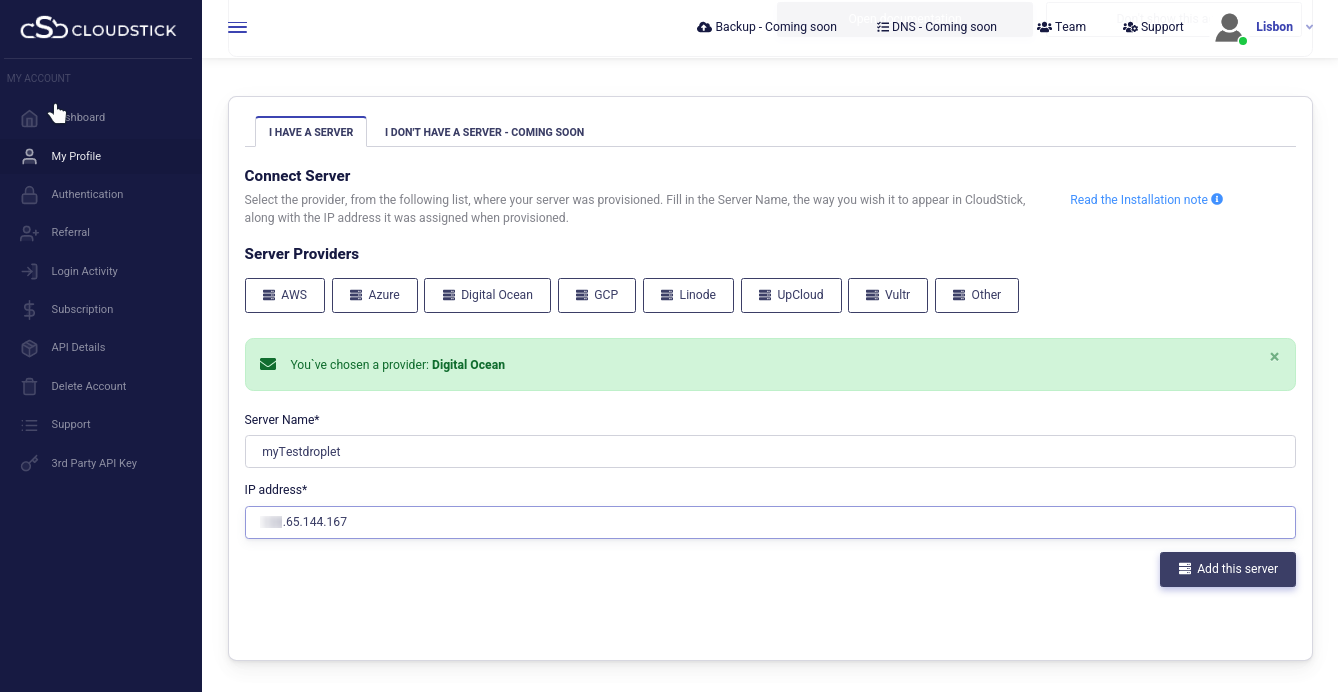1338x692 pixels.
Task: Click the Installation note info icon
Action: [x=1217, y=199]
